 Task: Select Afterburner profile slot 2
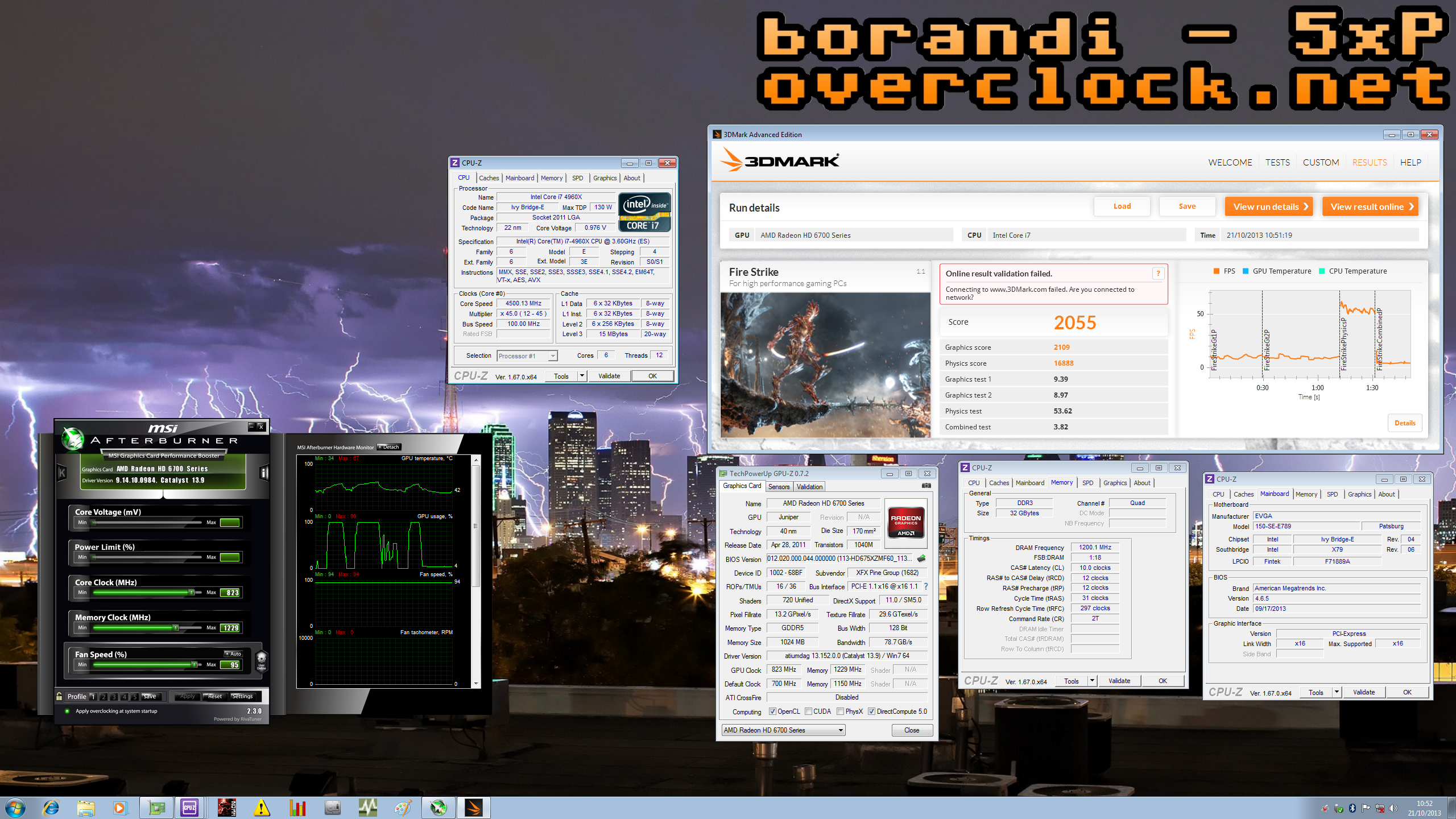click(x=104, y=696)
